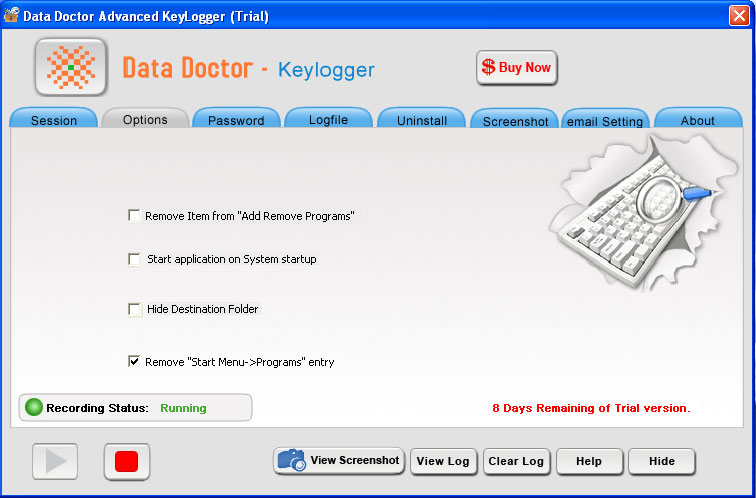This screenshot has width=756, height=498.
Task: Click the 8 Days Remaining trial notice
Action: point(591,408)
